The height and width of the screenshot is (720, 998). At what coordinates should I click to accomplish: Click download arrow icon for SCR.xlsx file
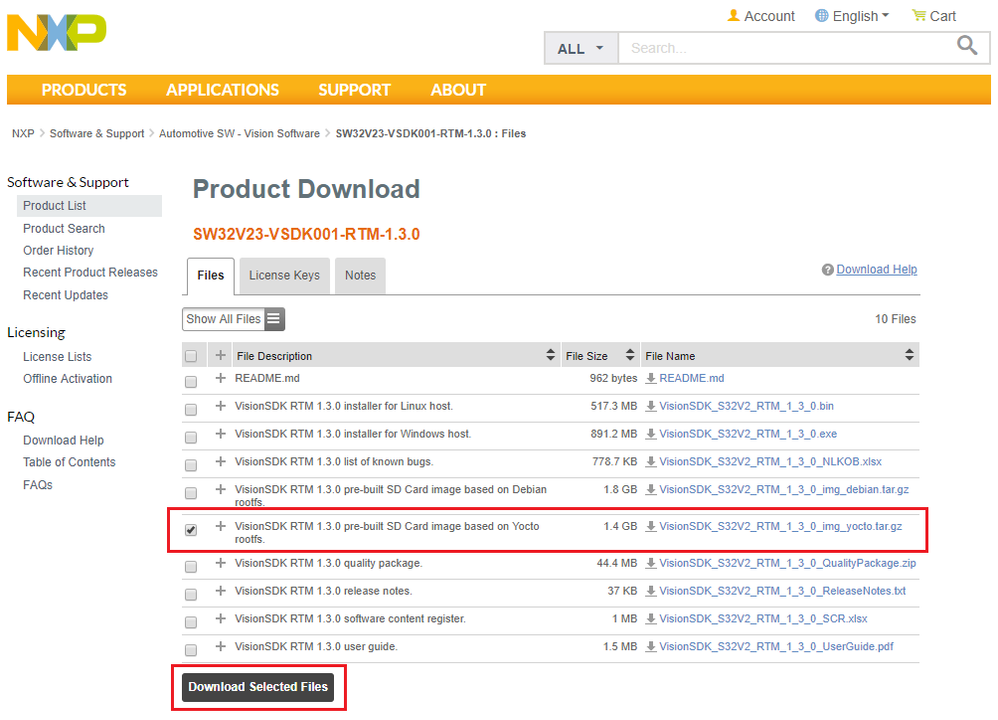click(x=651, y=619)
